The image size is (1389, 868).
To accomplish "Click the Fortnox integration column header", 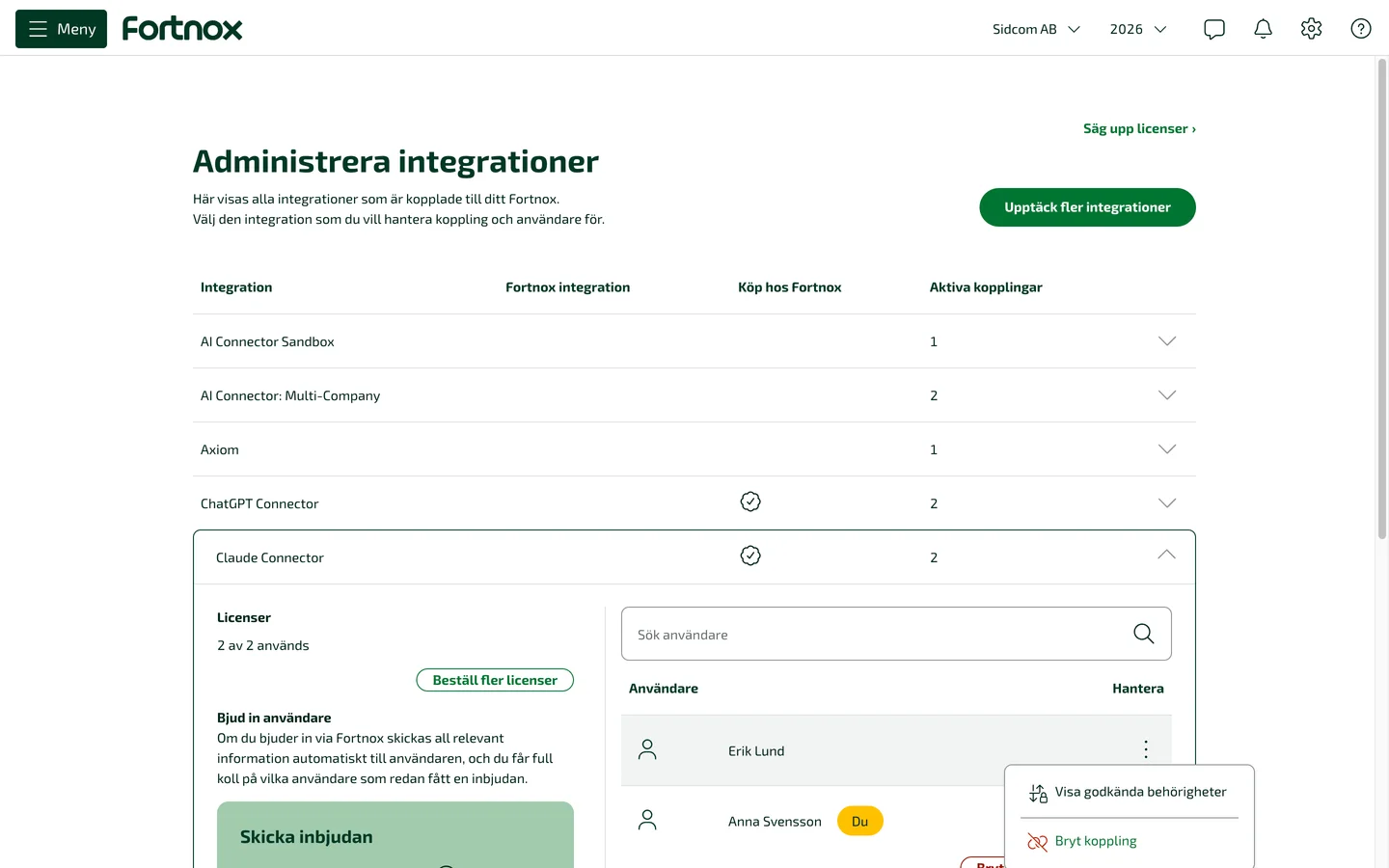I will 567,287.
